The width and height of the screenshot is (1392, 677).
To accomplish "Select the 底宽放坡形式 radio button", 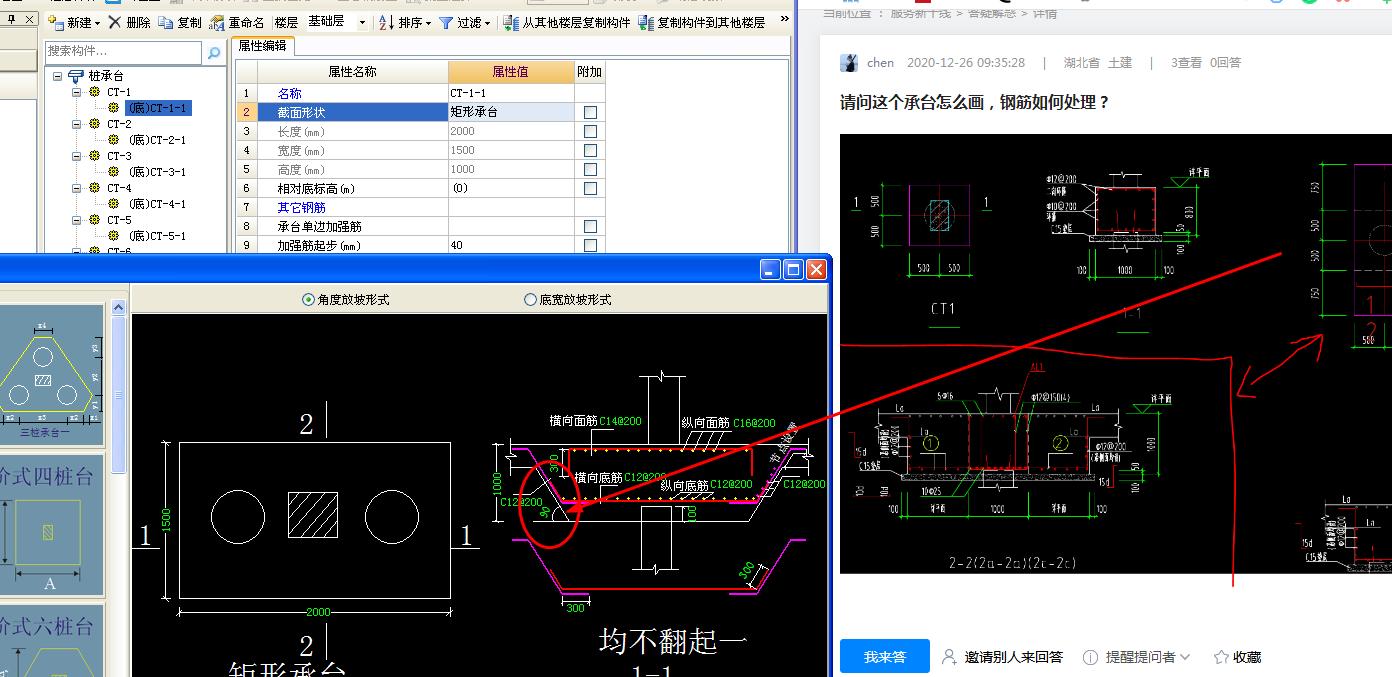I will coord(530,299).
